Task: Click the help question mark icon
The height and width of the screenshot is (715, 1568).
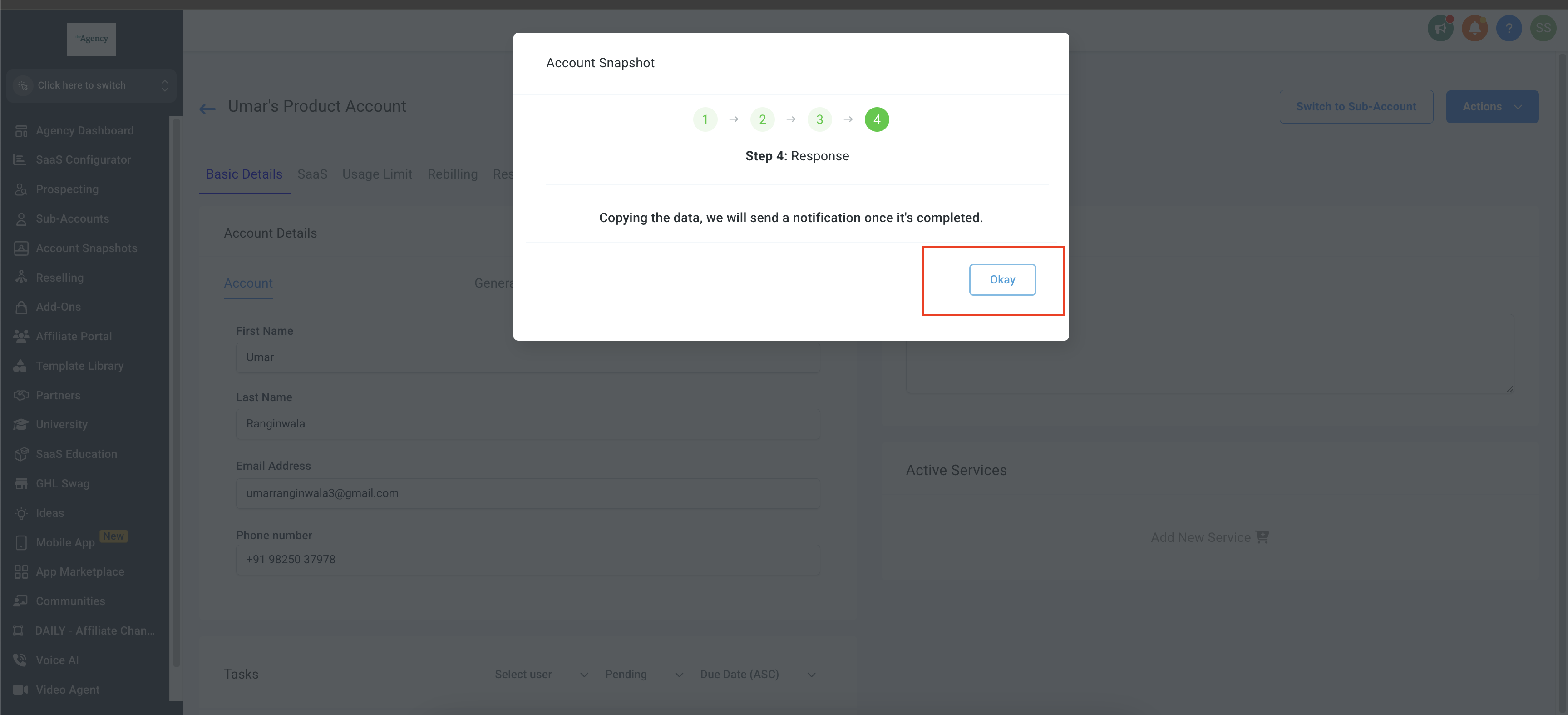Action: 1509,28
